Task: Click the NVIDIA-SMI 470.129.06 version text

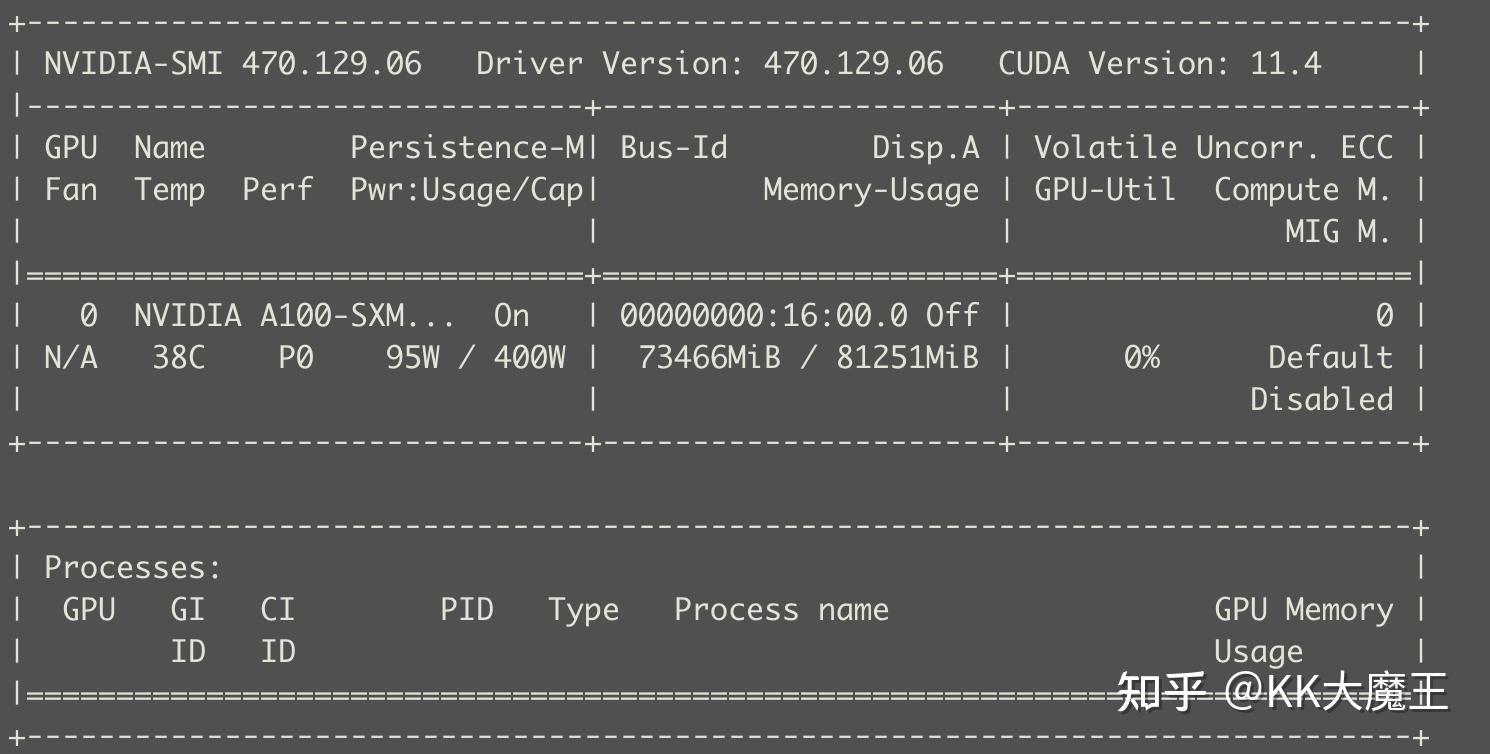Action: coord(232,64)
